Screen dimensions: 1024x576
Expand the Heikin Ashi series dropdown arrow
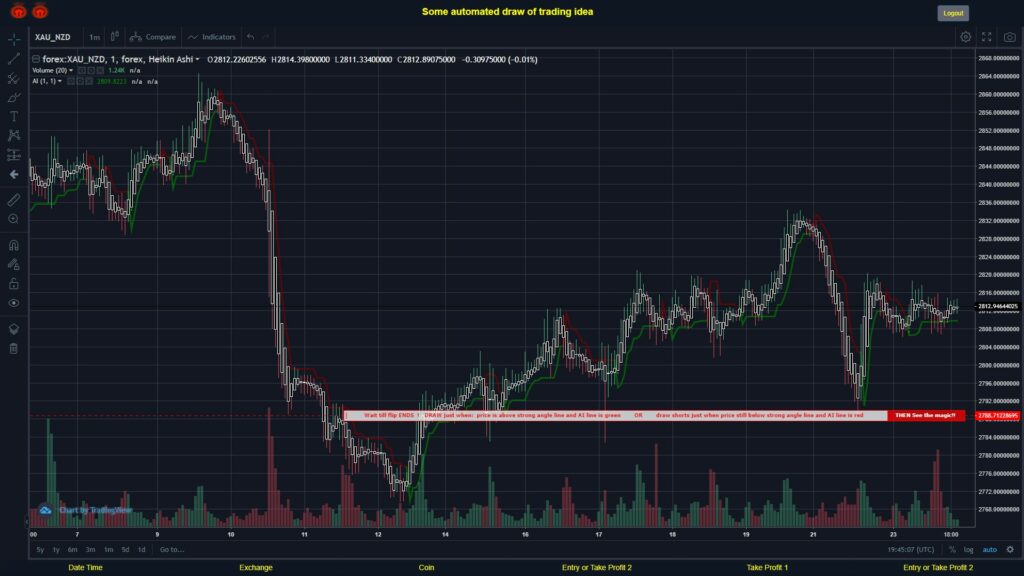click(x=197, y=59)
